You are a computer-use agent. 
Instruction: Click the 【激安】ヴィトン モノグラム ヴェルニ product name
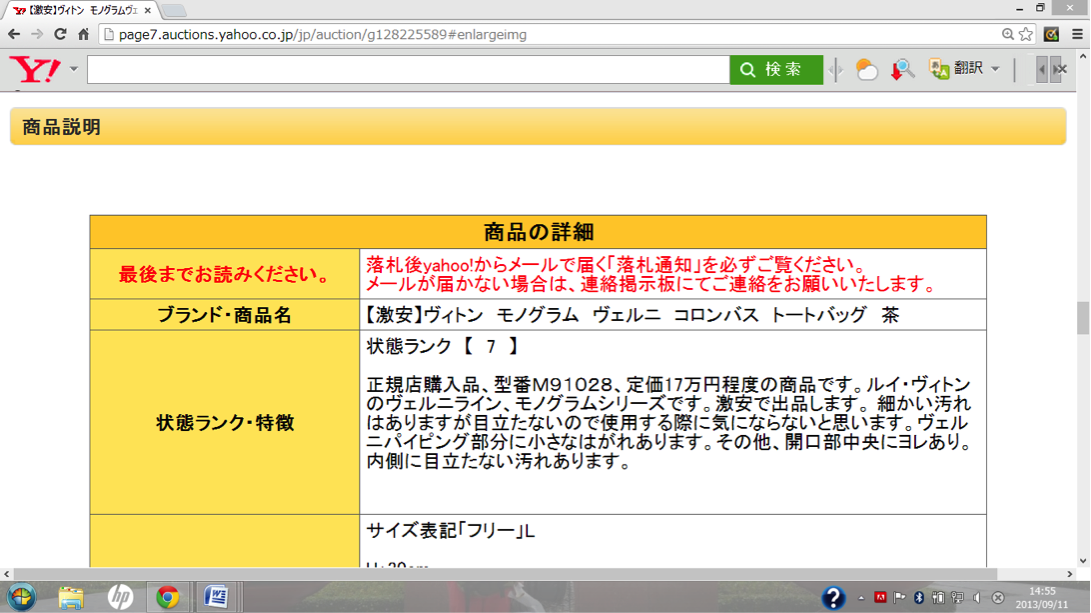click(632, 315)
